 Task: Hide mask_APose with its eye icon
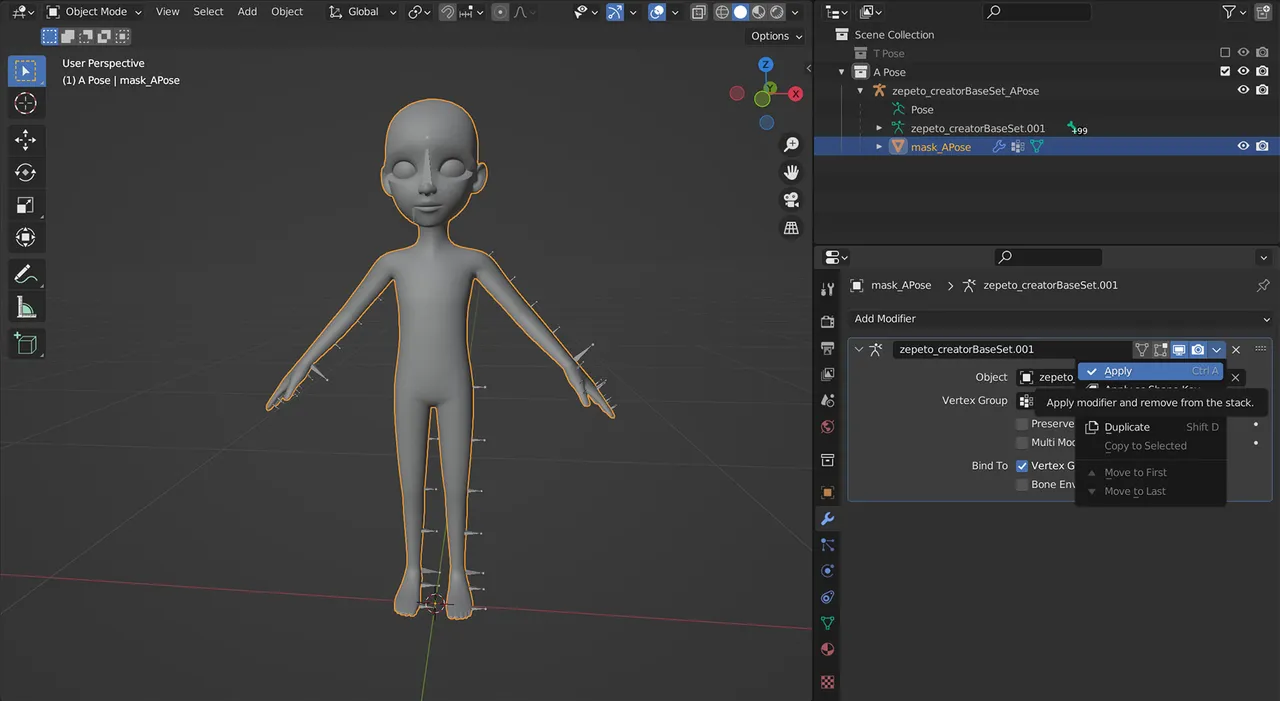pyautogui.click(x=1243, y=146)
